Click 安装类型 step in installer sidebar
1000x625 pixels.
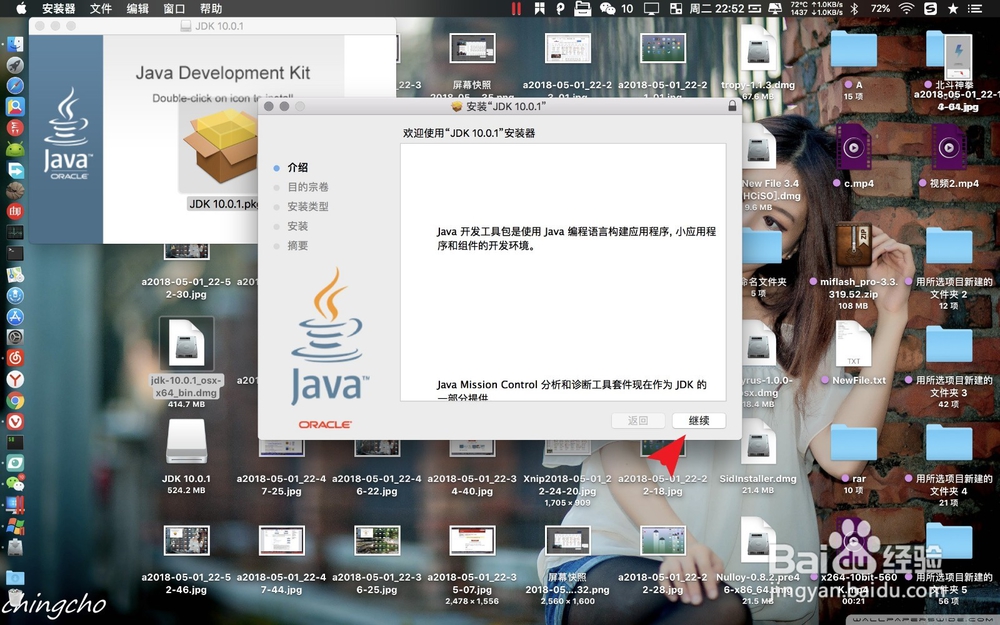(308, 207)
